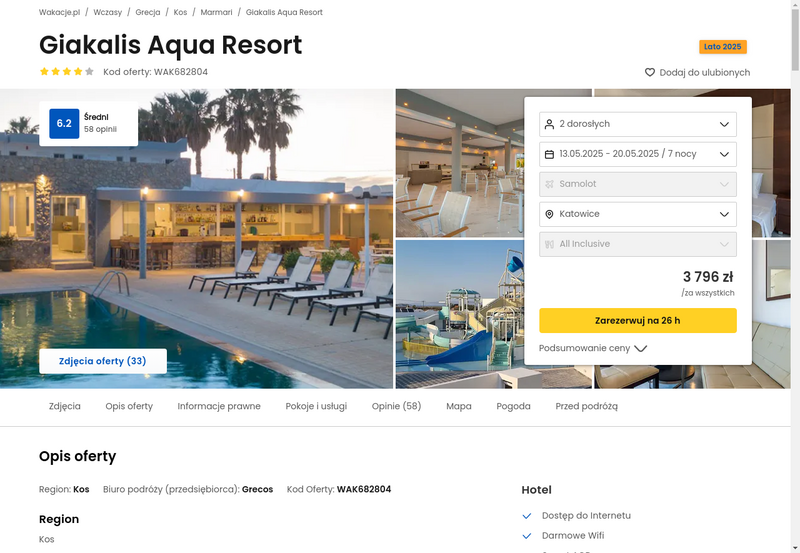Expand the date range 13.05.2025 dropdown
The image size is (800, 553).
coord(638,154)
